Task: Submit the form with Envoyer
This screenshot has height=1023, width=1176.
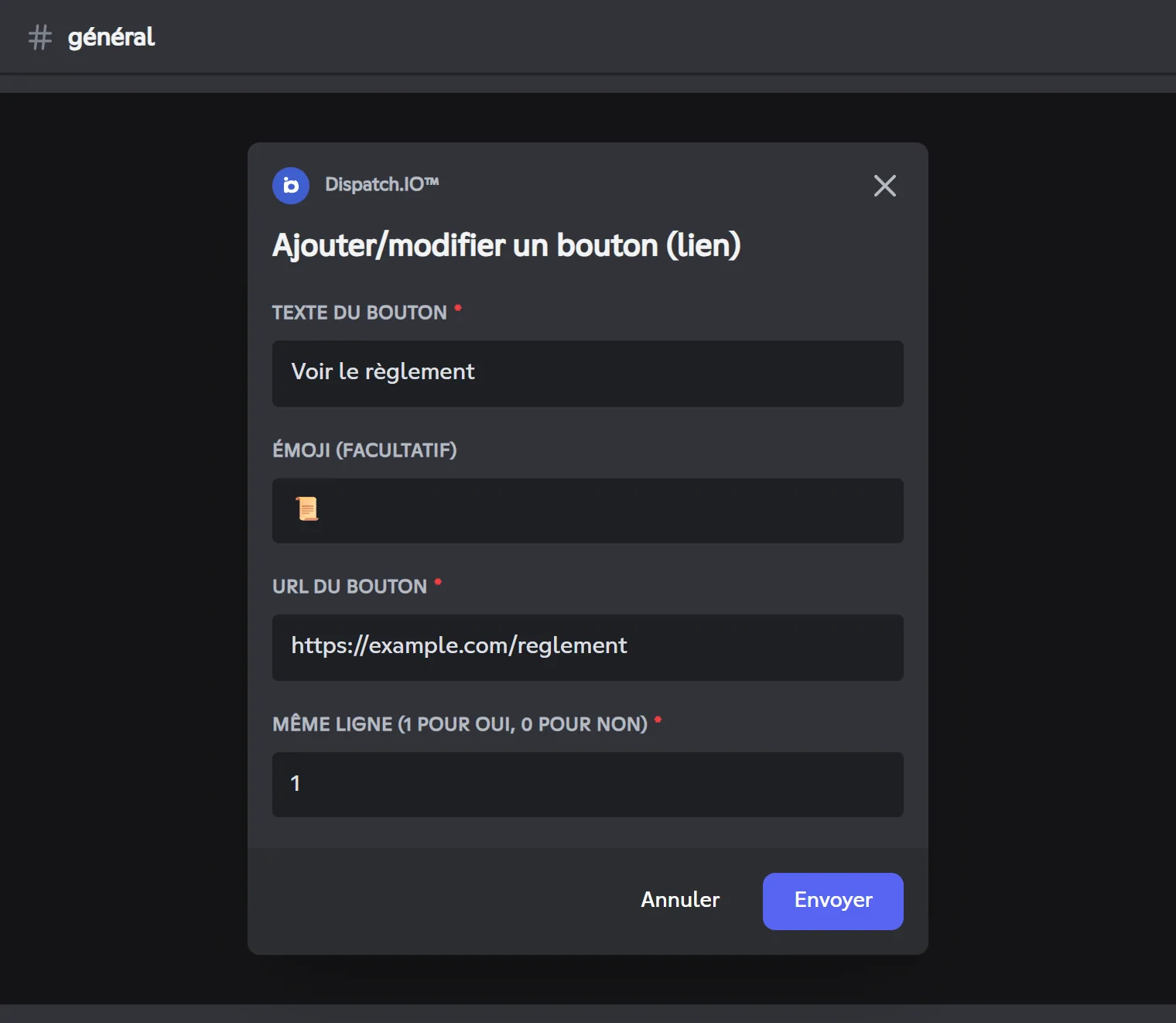Action: pos(833,902)
